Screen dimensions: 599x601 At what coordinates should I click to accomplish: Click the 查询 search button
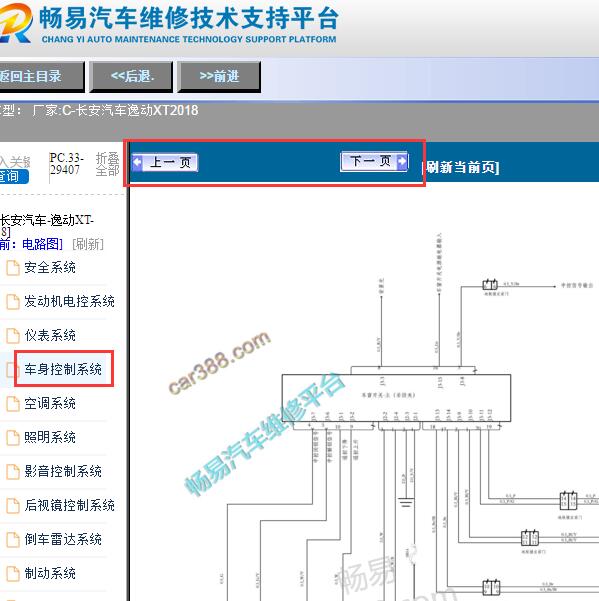pyautogui.click(x=13, y=177)
